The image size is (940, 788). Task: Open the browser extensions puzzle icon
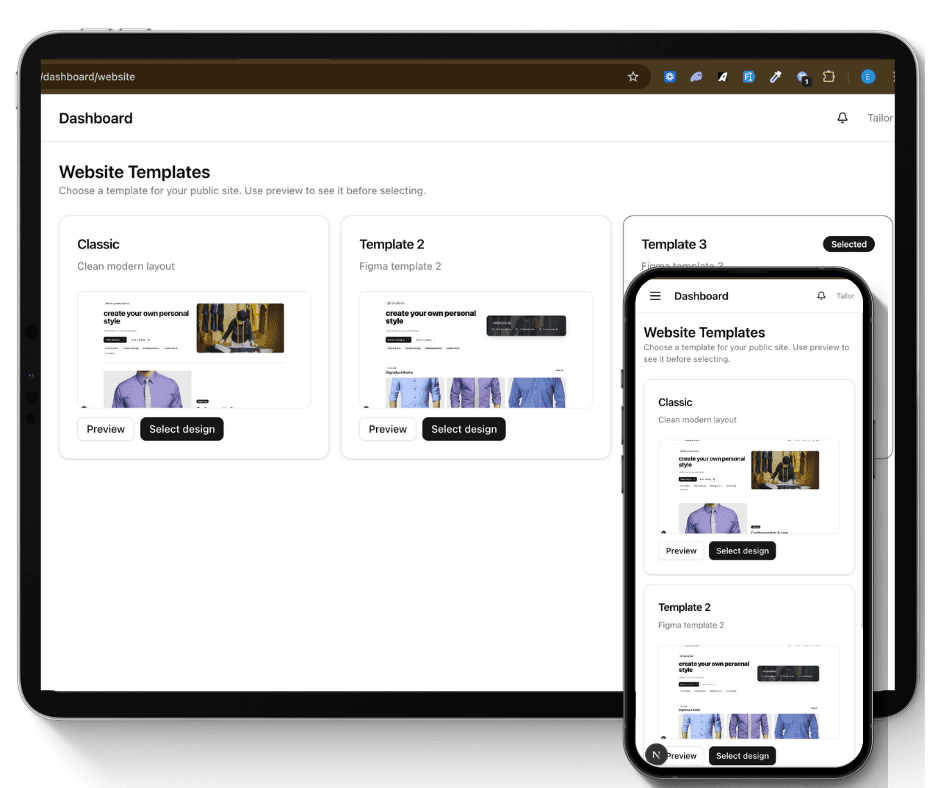[x=828, y=76]
